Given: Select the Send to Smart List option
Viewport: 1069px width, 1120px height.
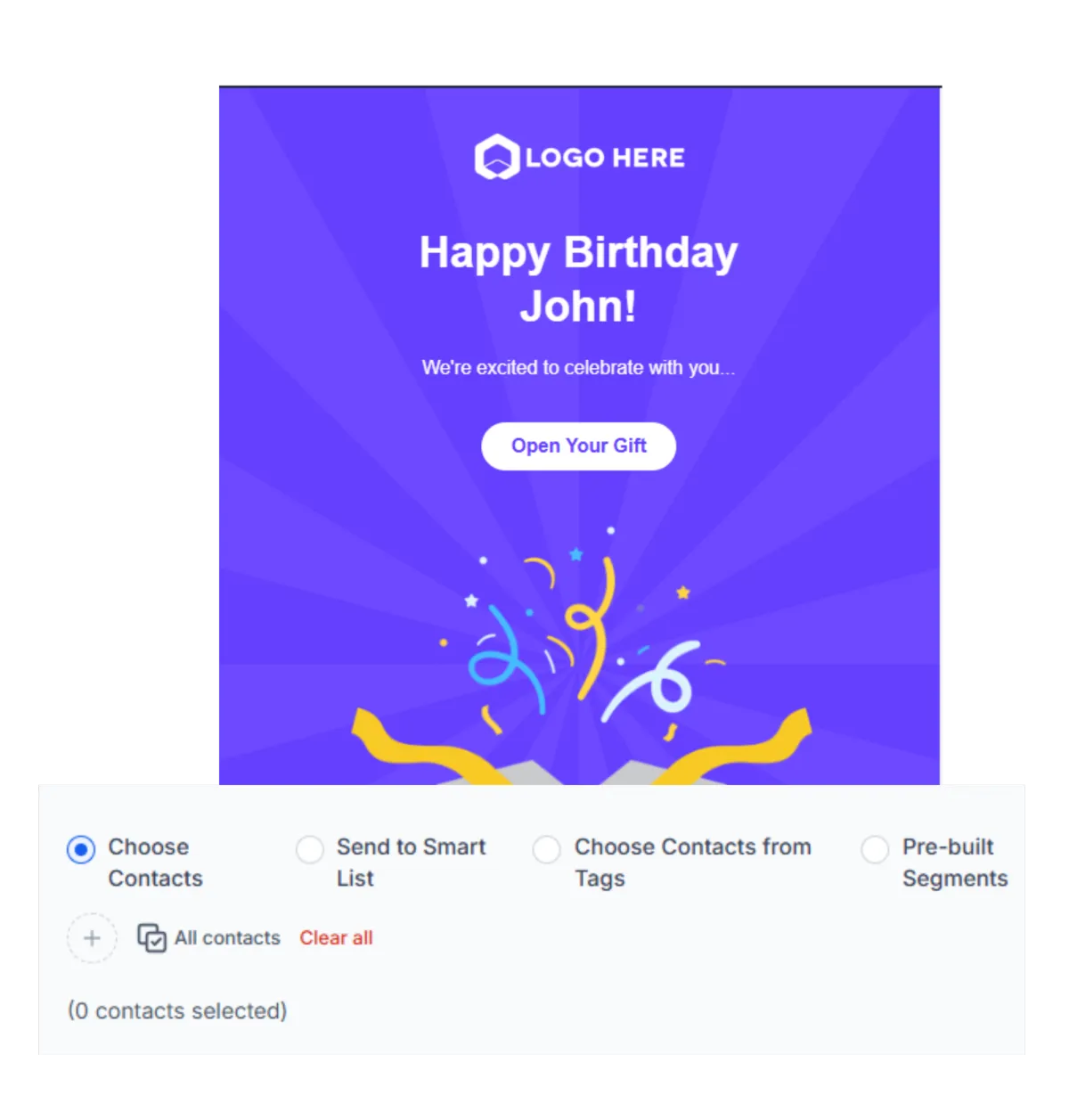Looking at the screenshot, I should tap(310, 850).
